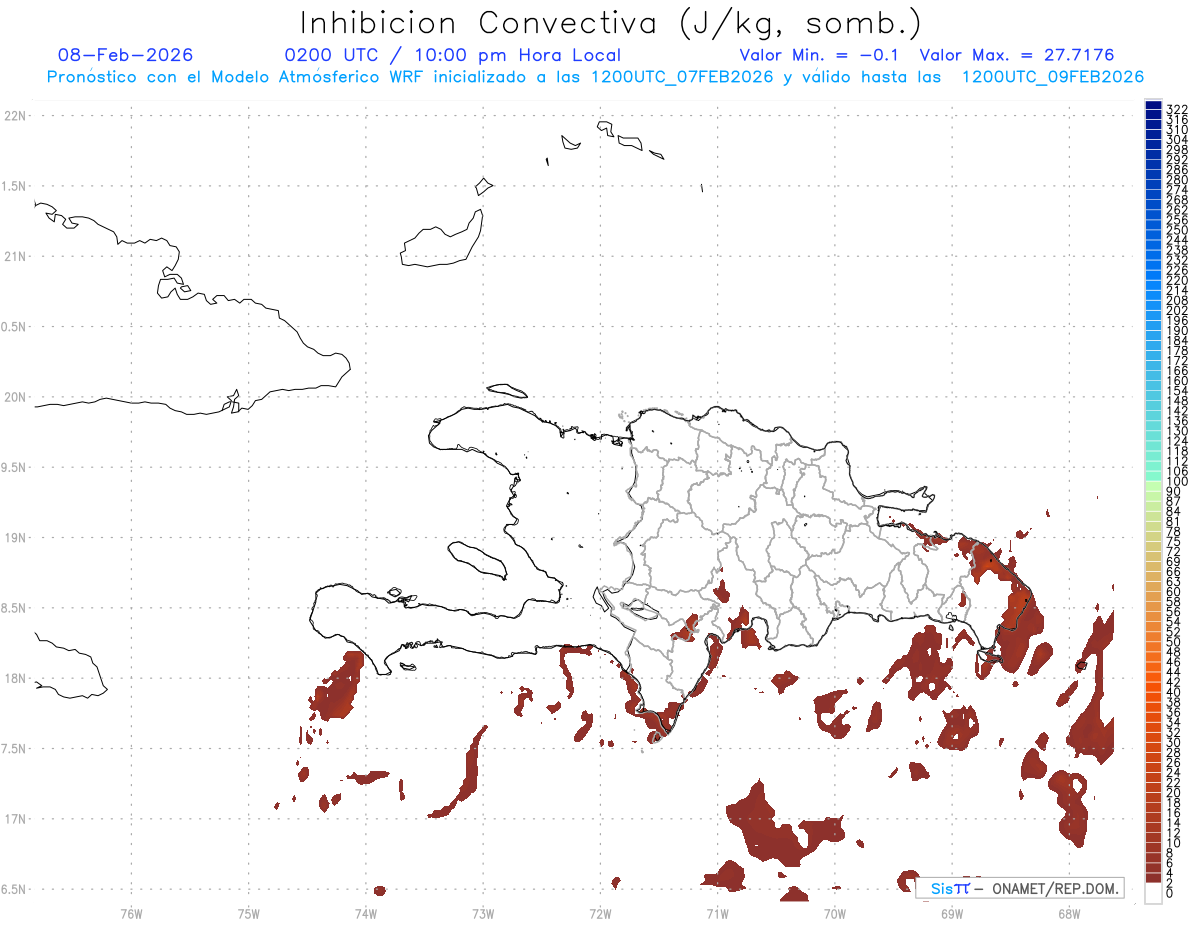1200x927 pixels.
Task: Click the '74W' longitude label
Action: click(x=366, y=913)
